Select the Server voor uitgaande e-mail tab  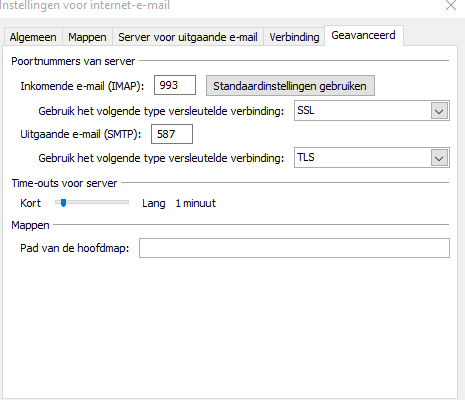click(x=188, y=37)
